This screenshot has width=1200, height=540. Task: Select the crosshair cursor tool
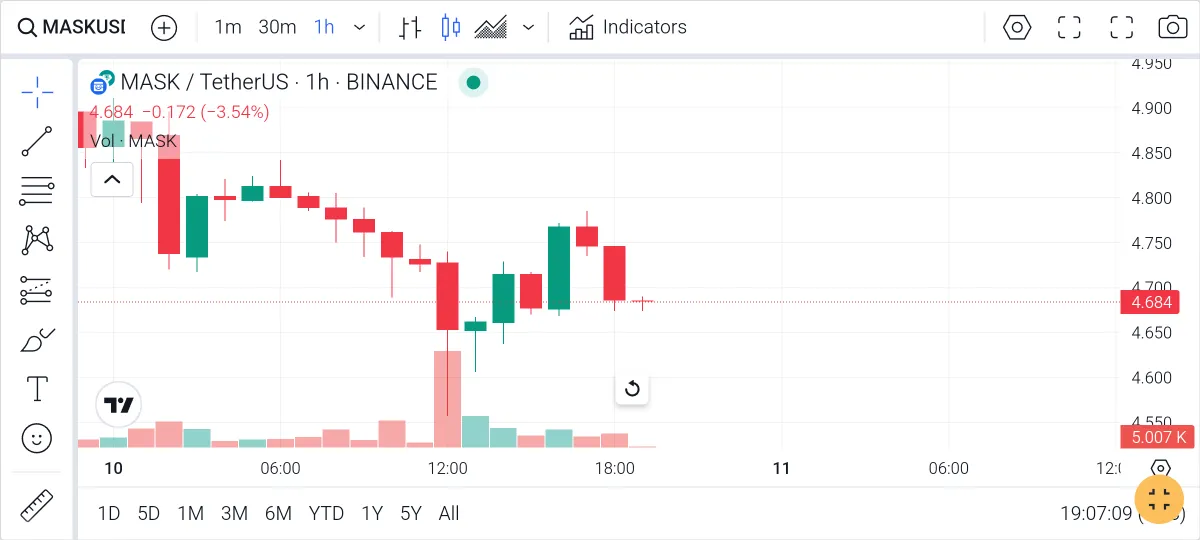[x=37, y=92]
